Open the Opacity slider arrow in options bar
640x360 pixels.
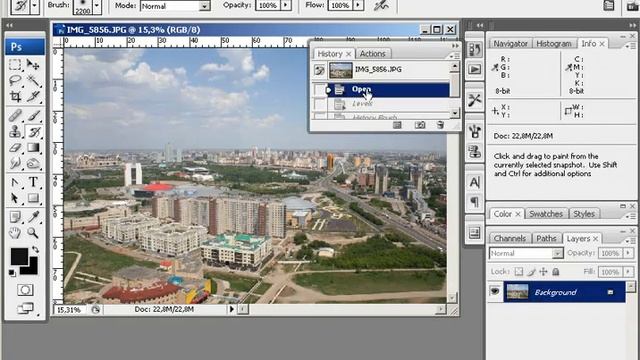coord(286,5)
